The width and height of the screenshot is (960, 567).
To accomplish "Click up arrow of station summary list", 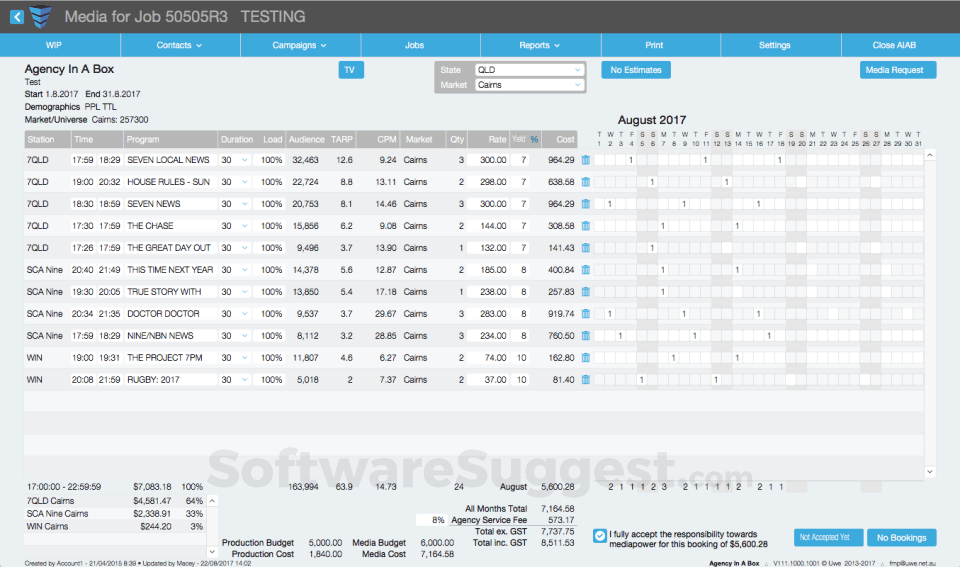I will [x=212, y=501].
